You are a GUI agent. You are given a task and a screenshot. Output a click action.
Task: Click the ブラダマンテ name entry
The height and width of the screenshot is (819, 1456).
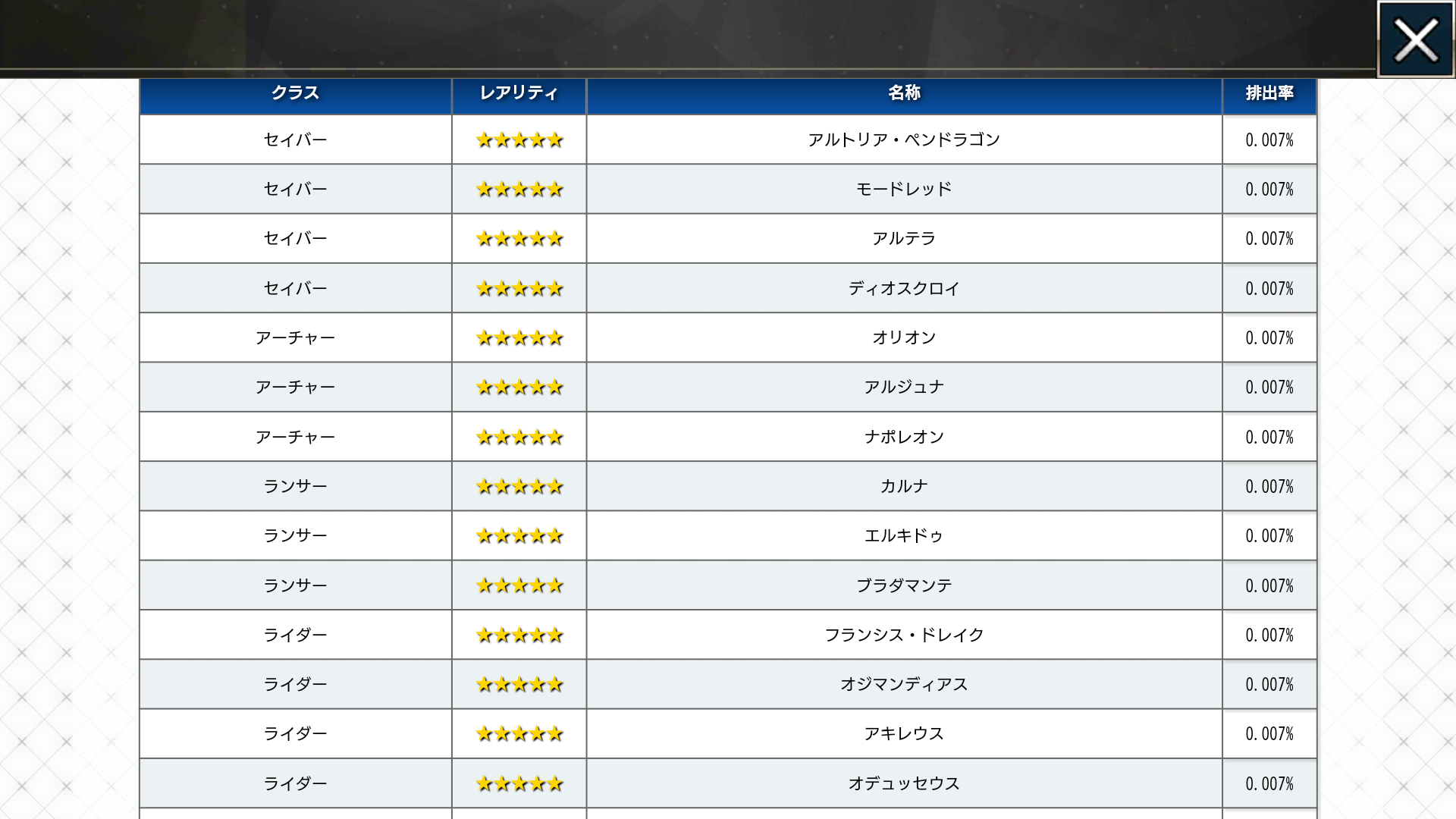coord(904,585)
